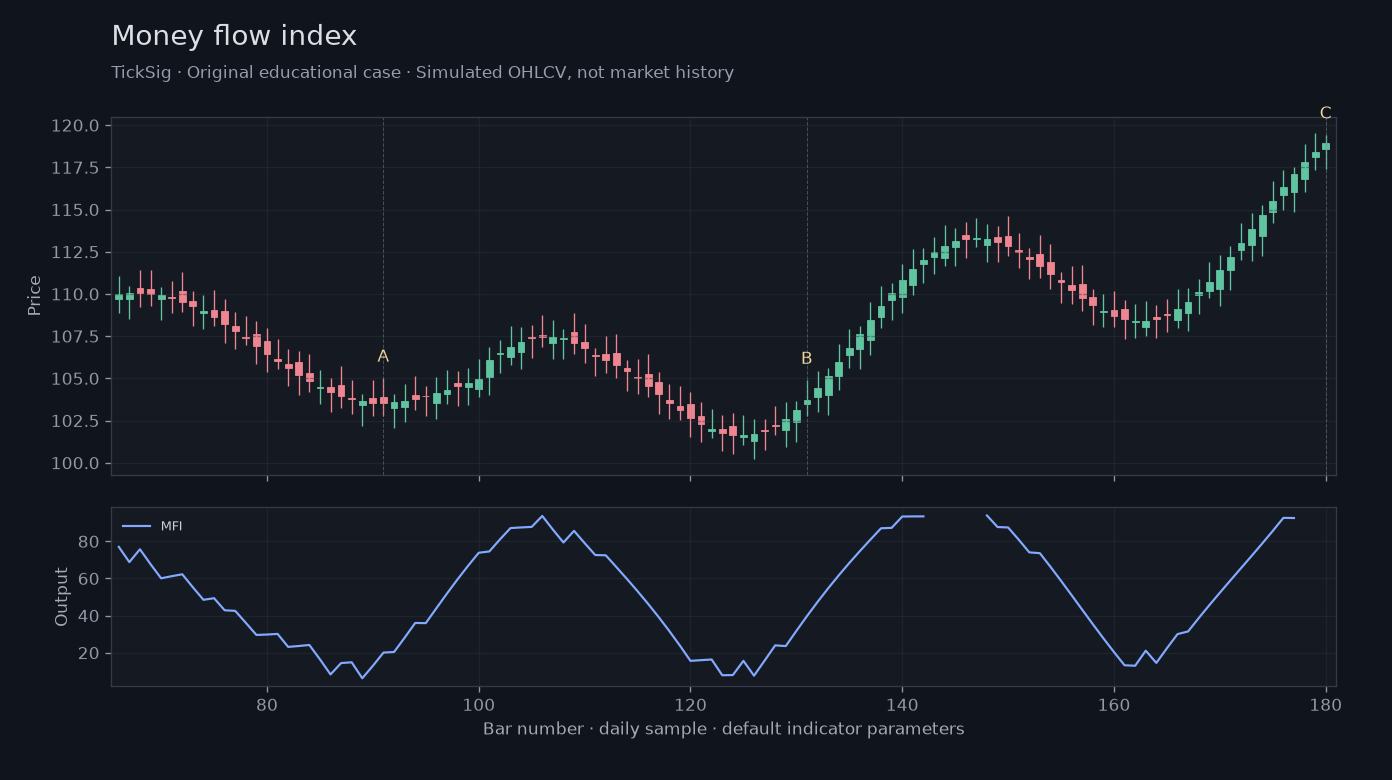Click price axis value 102.5
This screenshot has height=780, width=1392.
[75, 421]
